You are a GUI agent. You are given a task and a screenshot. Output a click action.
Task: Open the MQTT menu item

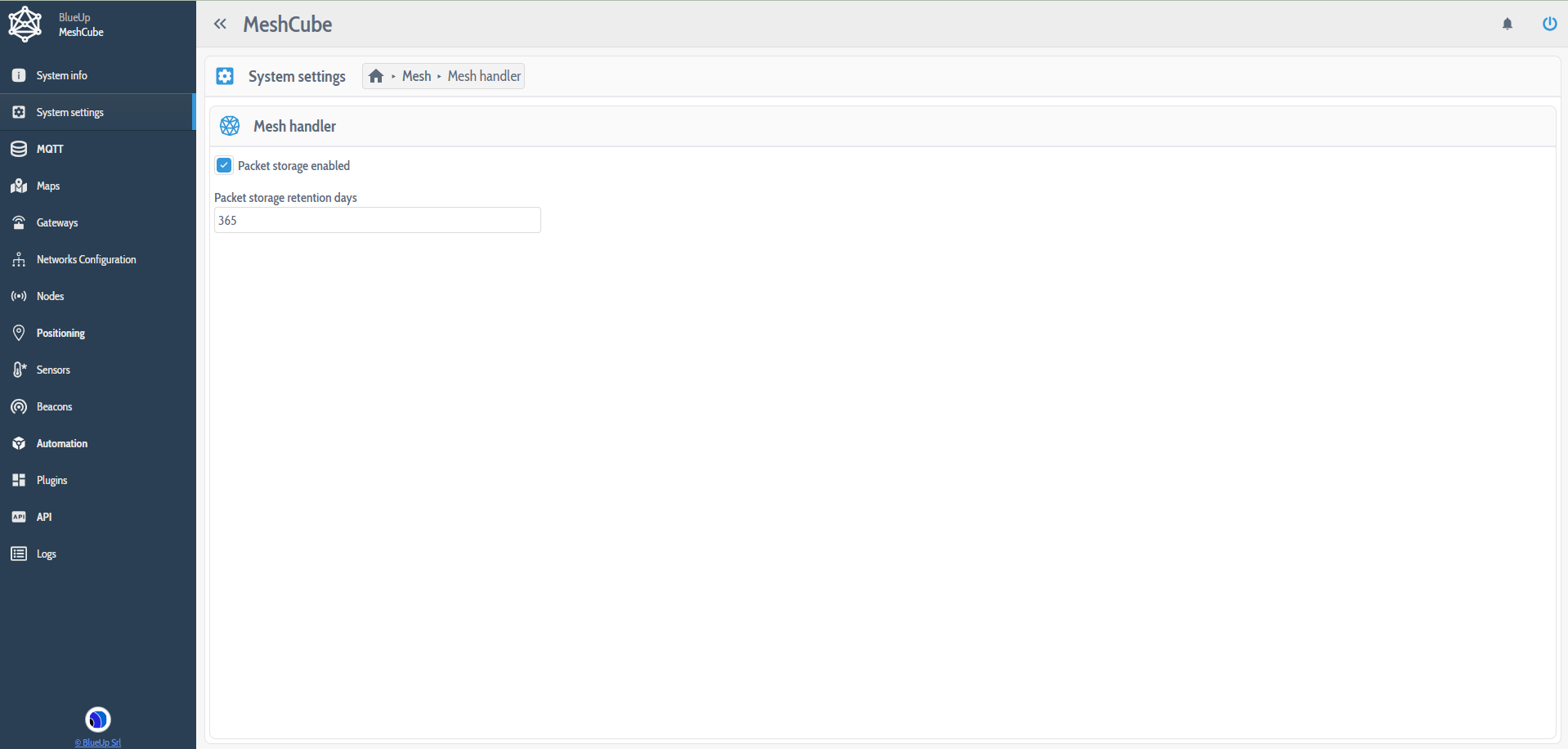tap(50, 149)
